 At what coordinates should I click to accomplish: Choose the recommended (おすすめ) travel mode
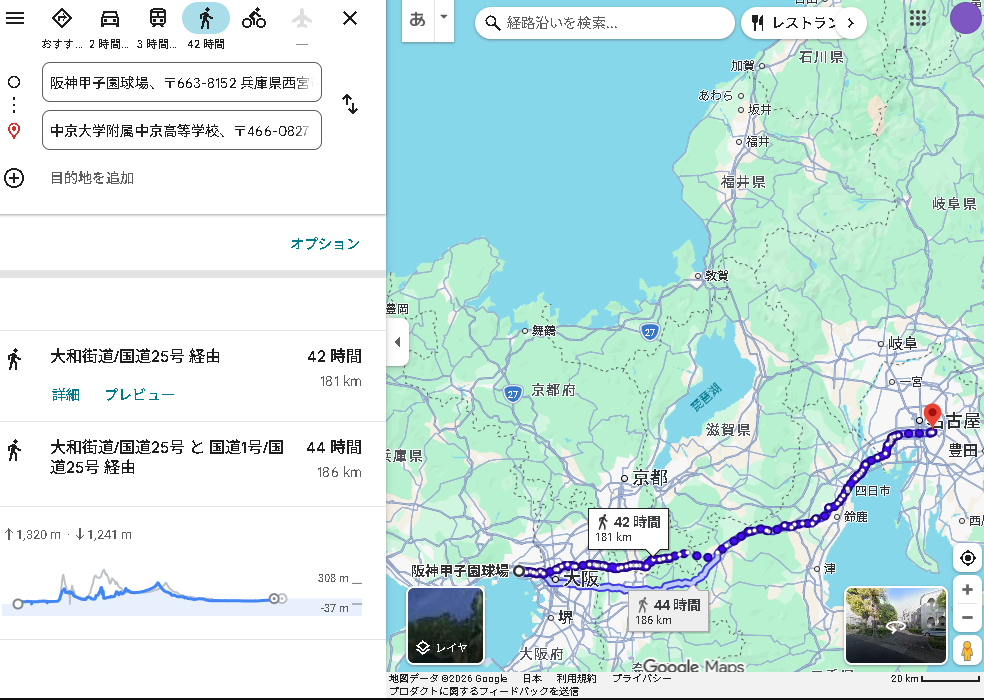pos(62,18)
